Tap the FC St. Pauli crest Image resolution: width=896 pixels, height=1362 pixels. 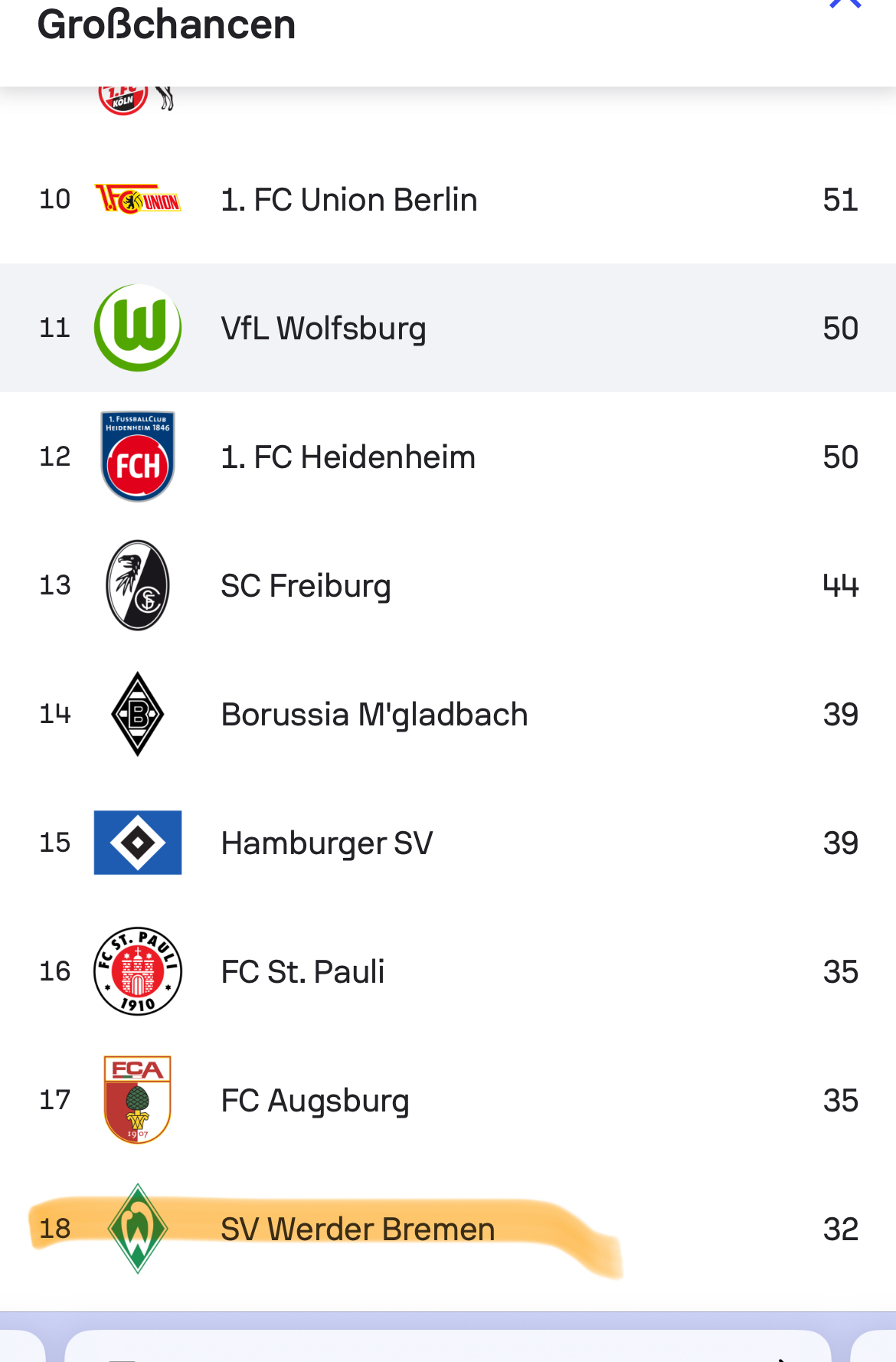[x=138, y=971]
